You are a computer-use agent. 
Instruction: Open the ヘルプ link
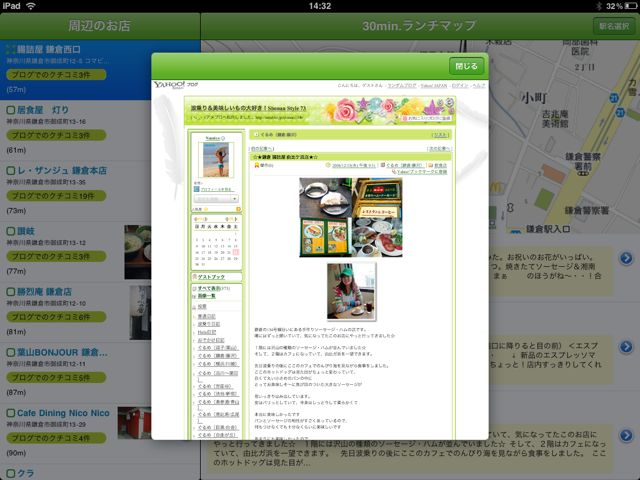[x=478, y=85]
